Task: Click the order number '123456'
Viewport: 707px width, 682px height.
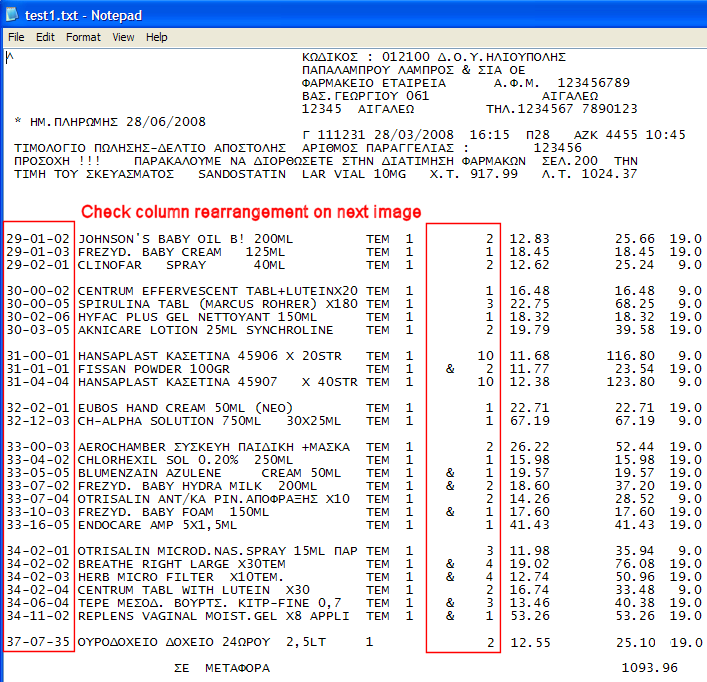Action: point(557,148)
